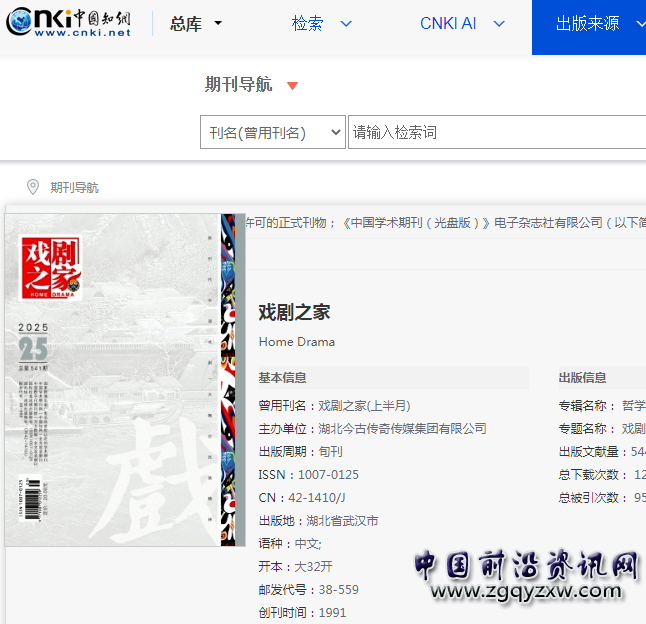Open the CNKI AI menu
Screen dimensions: 646x624
click(x=462, y=24)
